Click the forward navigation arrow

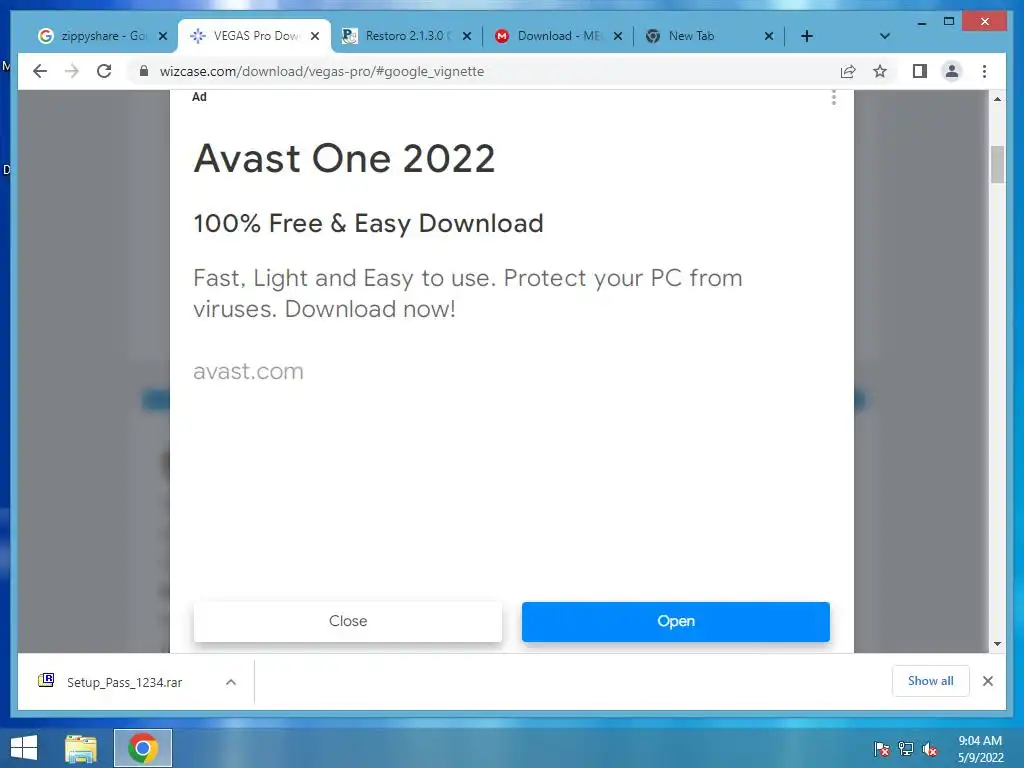(x=72, y=71)
